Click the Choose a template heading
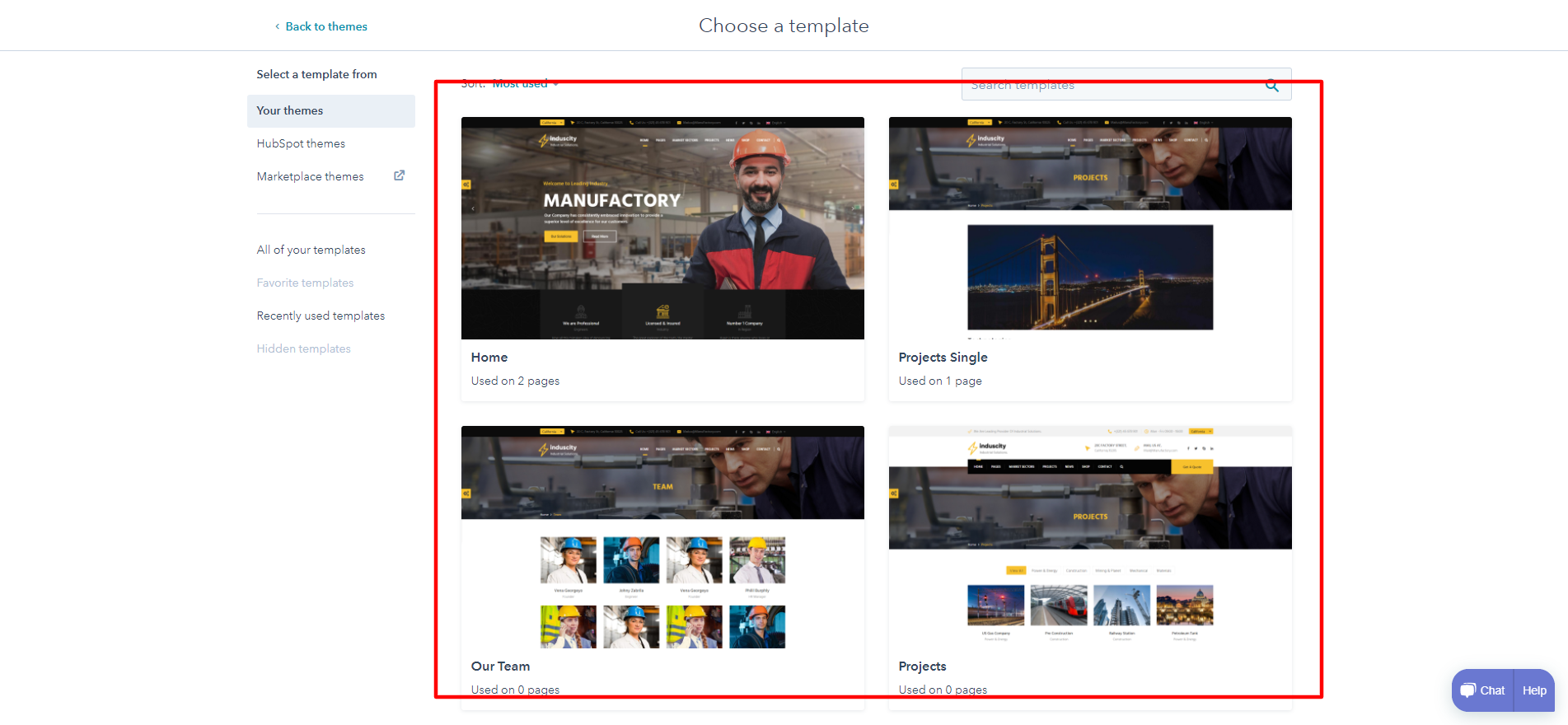Screen dimensions: 1568x725 coord(784,26)
